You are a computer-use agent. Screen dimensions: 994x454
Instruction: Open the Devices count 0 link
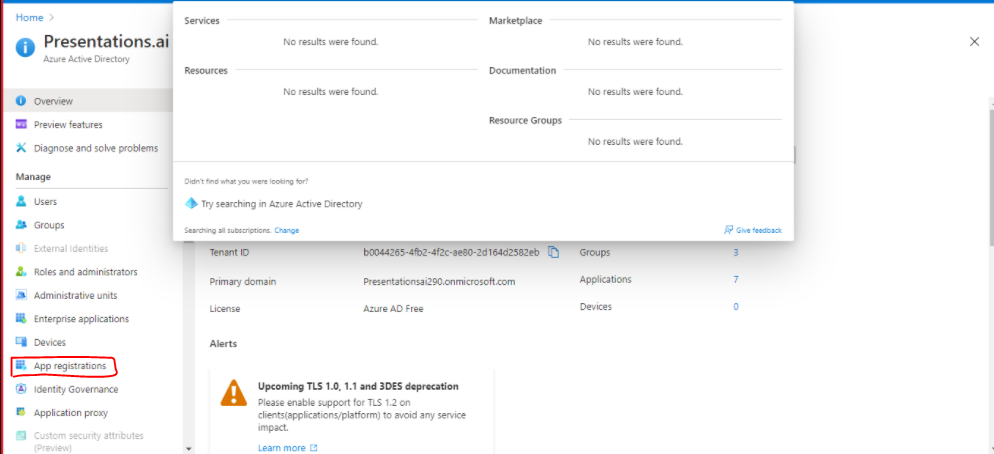coord(735,306)
